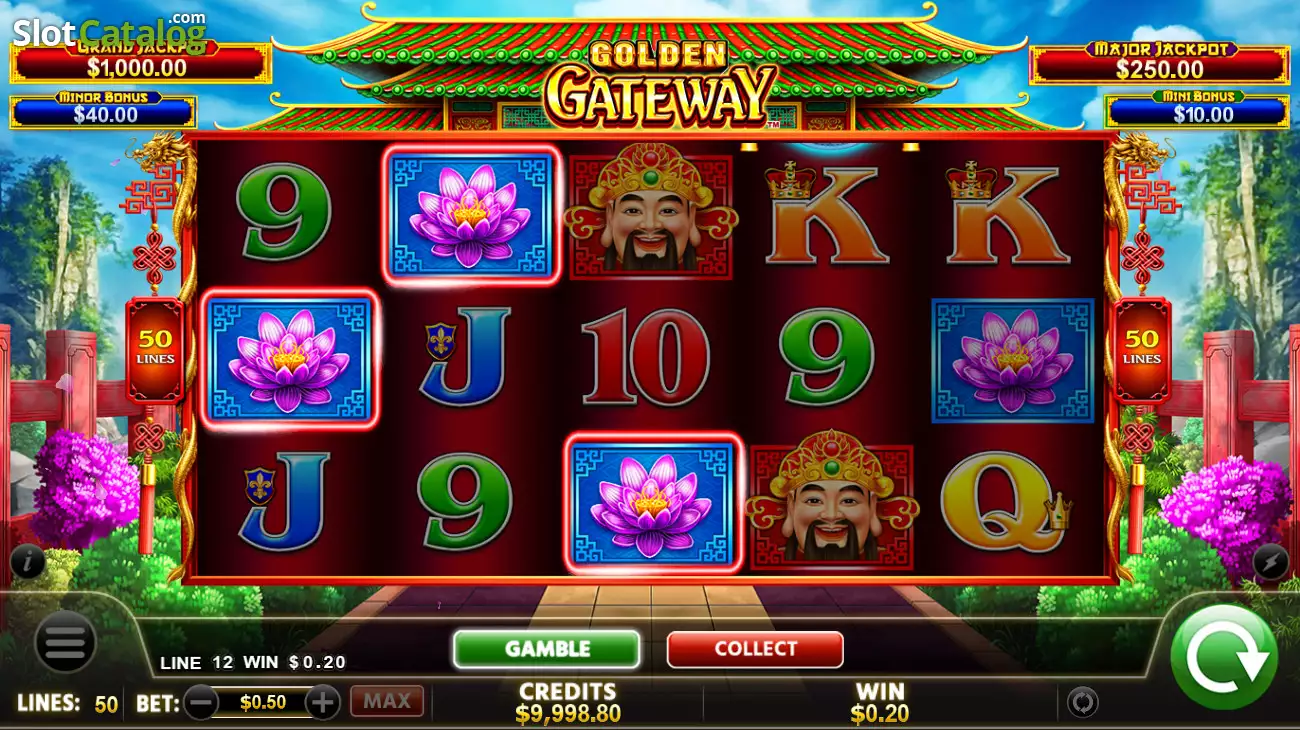The height and width of the screenshot is (730, 1300).
Task: Click the green GAMBLE button
Action: [x=547, y=649]
